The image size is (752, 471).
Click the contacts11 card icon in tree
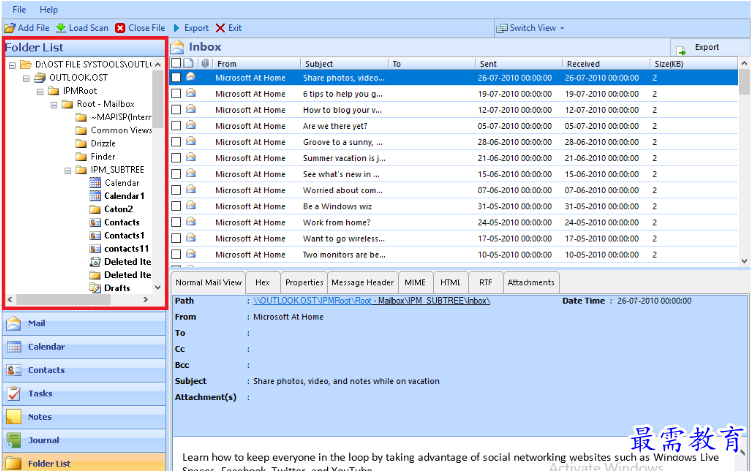click(95, 248)
